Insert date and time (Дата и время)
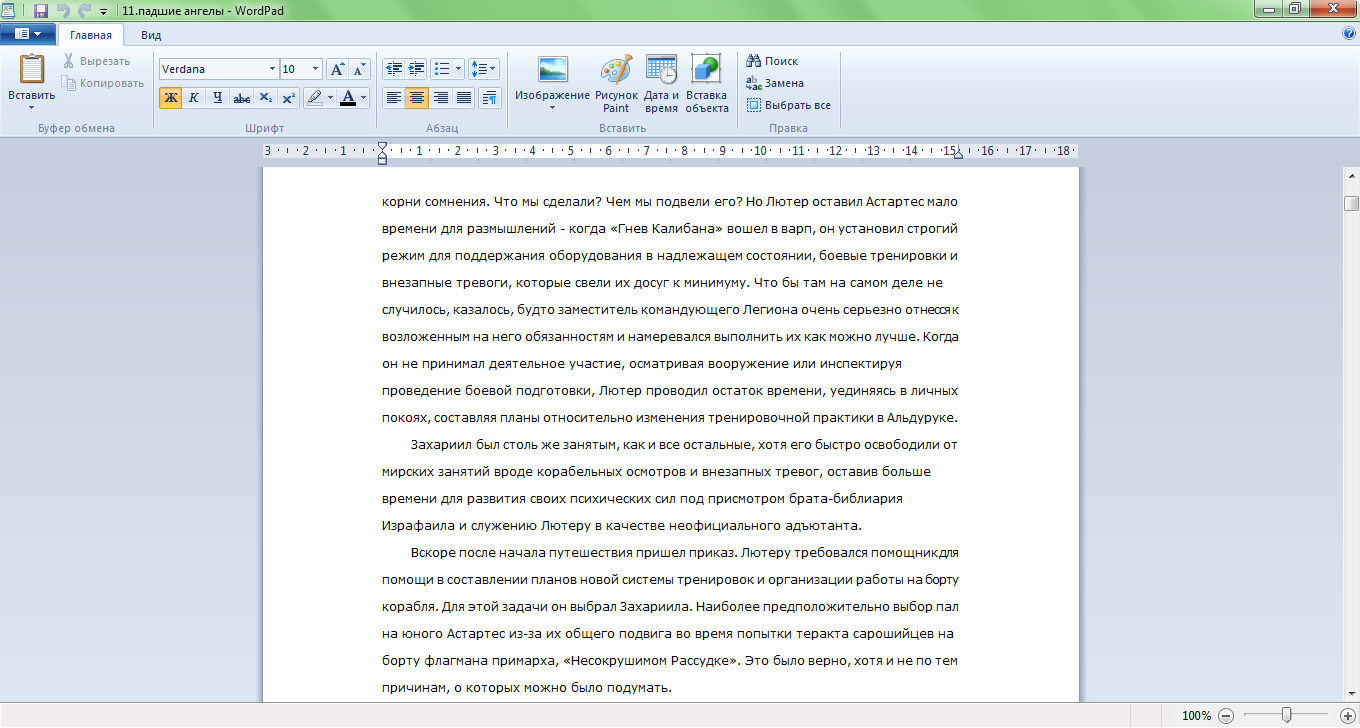 tap(661, 84)
